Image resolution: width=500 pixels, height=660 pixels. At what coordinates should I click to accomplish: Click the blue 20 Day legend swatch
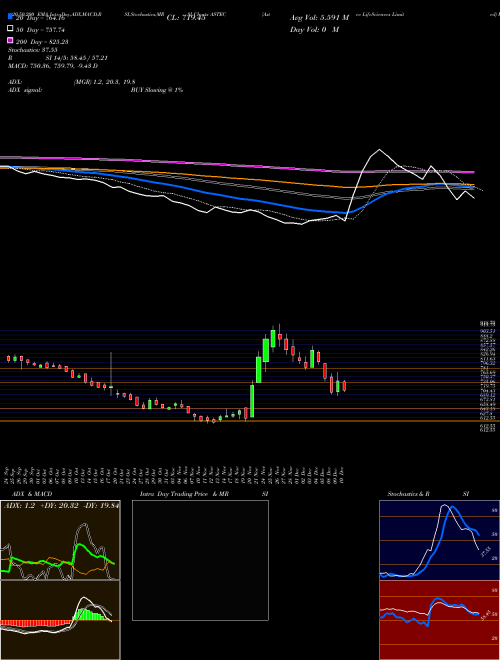pos(10,16)
